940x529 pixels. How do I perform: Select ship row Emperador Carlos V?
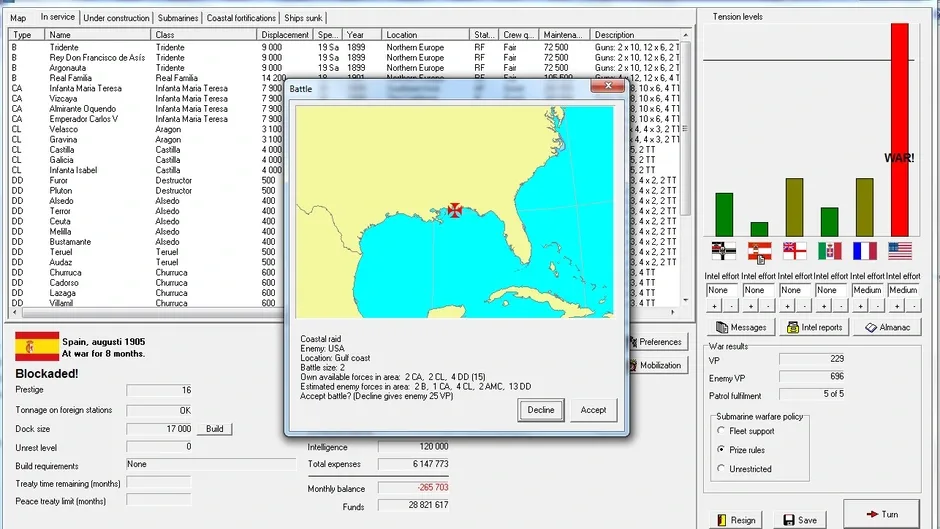[x=345, y=119]
